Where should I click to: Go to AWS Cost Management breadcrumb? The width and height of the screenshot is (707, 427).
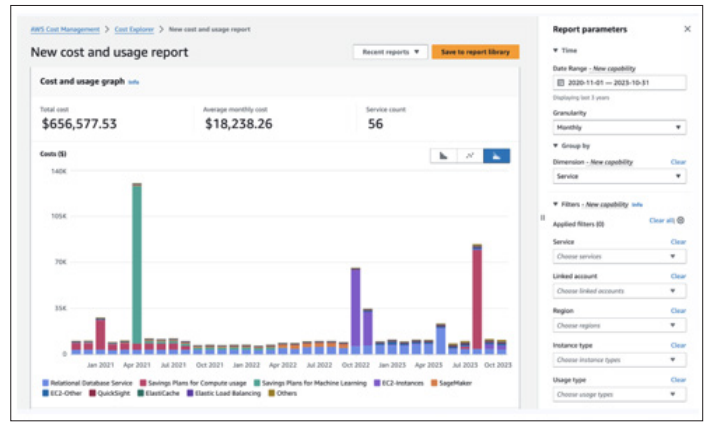point(65,29)
